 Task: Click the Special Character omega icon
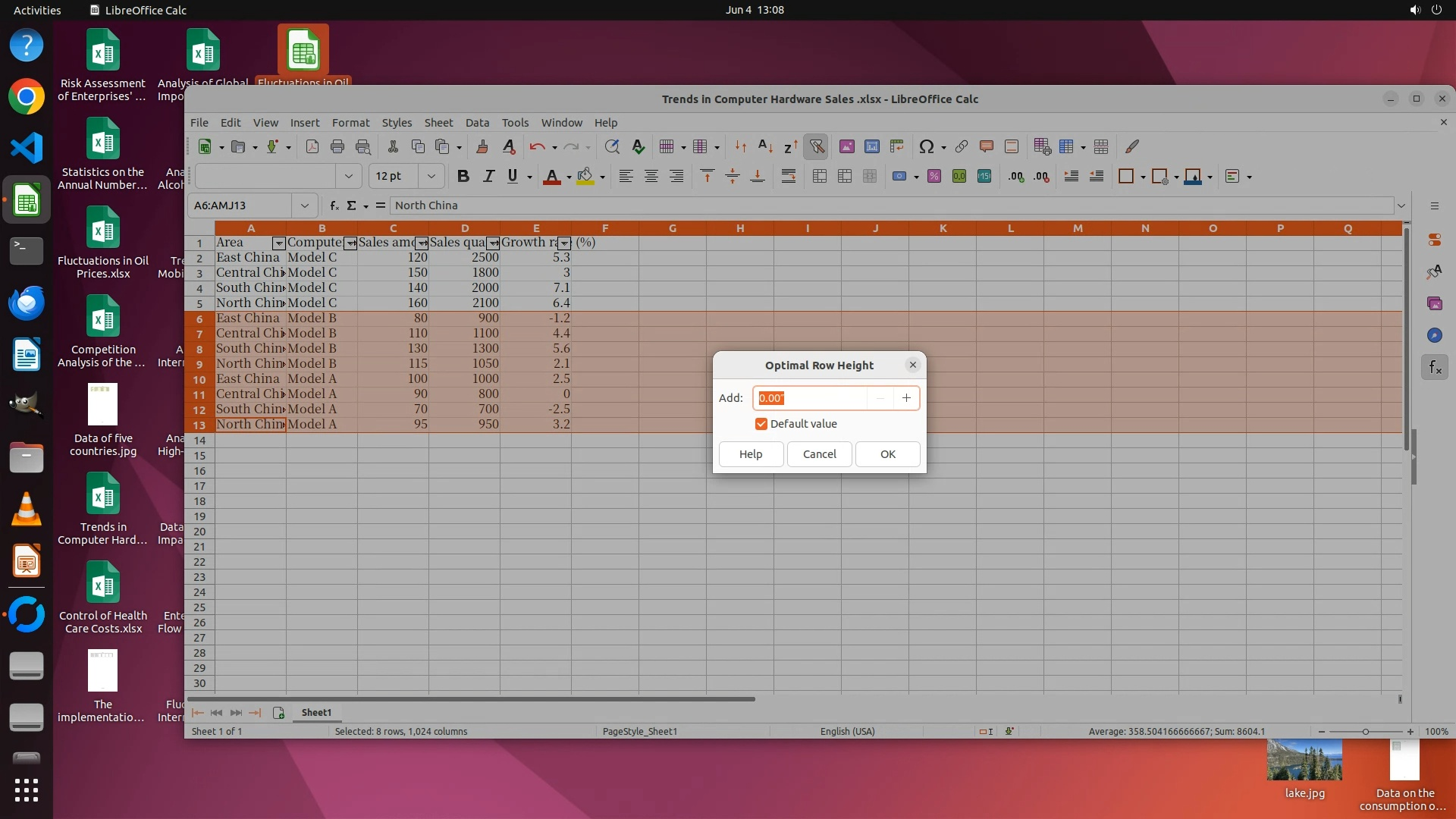[x=926, y=147]
